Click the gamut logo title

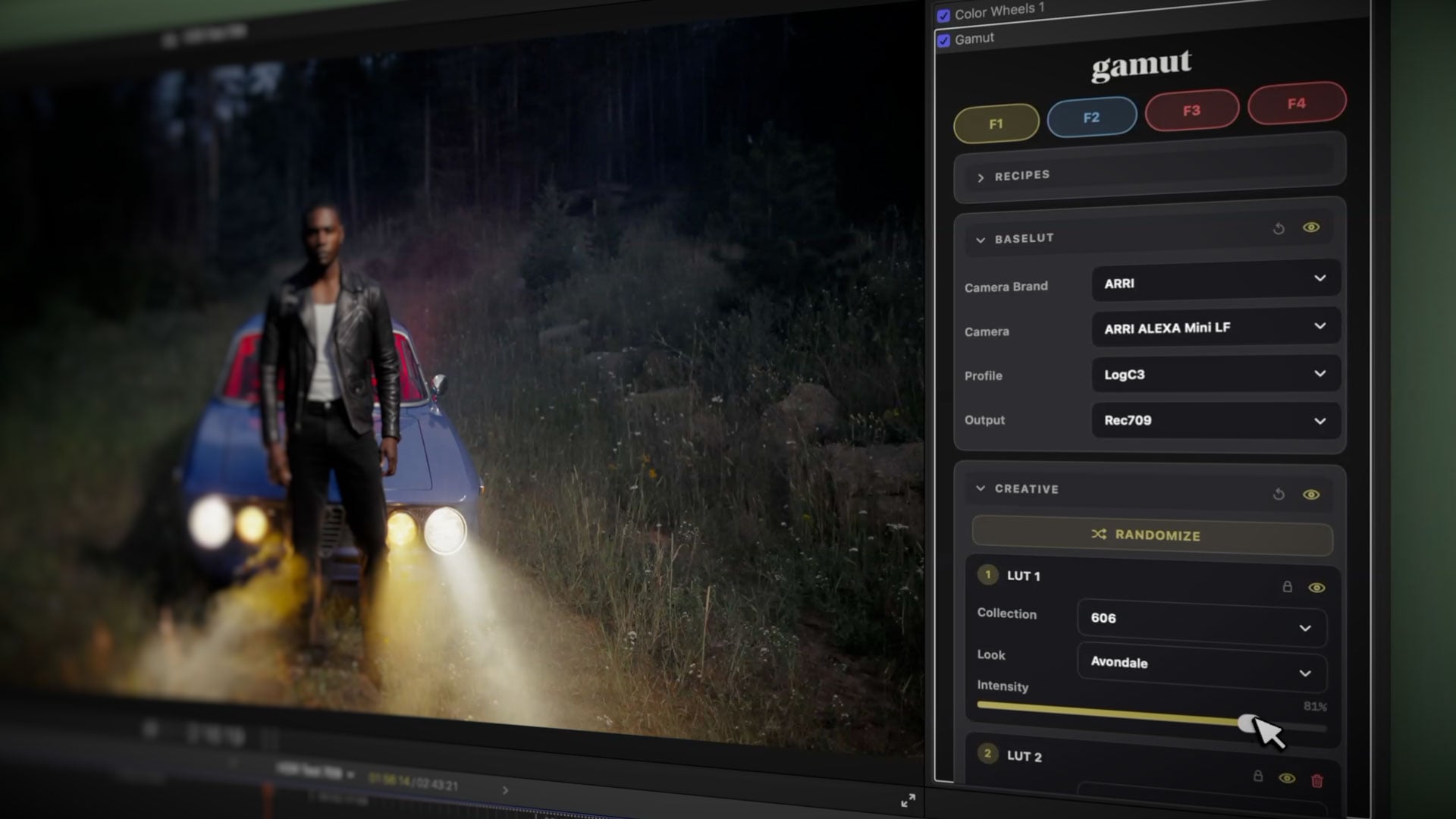point(1141,66)
